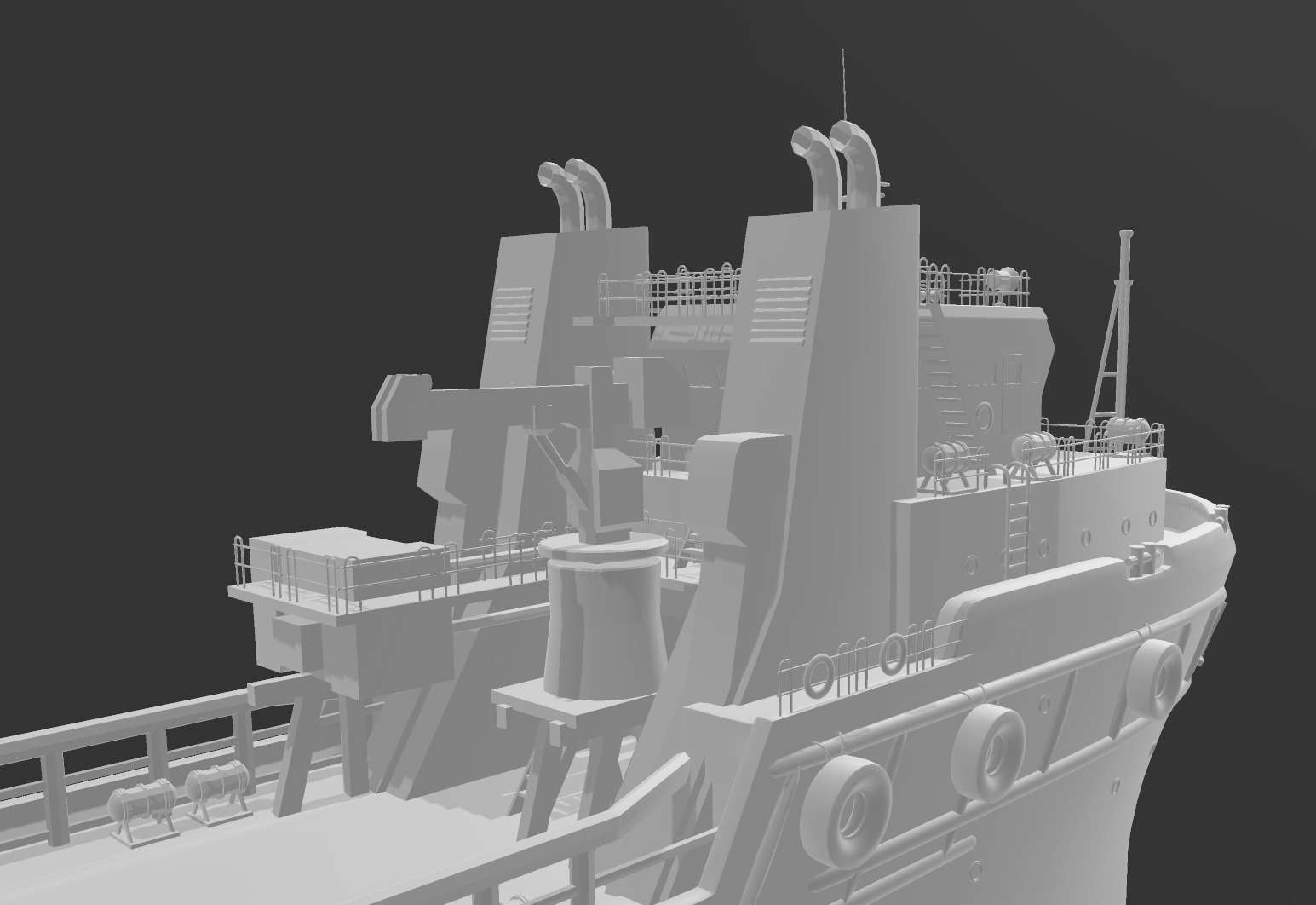This screenshot has height=905, width=1316.
Task: Select the twin exhaust pipes atop left funnel
Action: click(575, 193)
